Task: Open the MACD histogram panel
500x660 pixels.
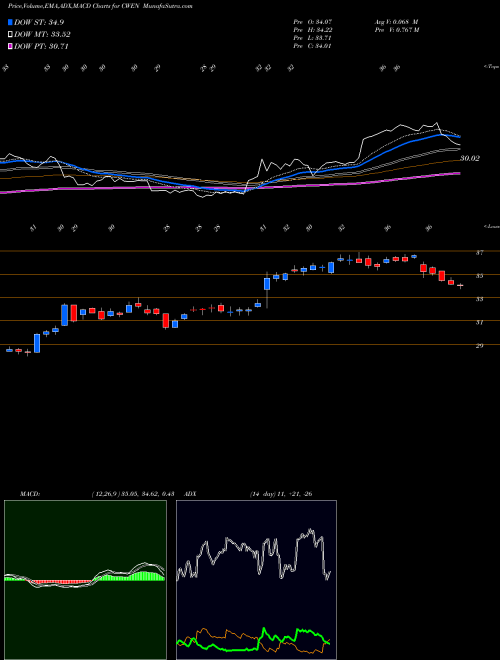Action: tap(85, 580)
